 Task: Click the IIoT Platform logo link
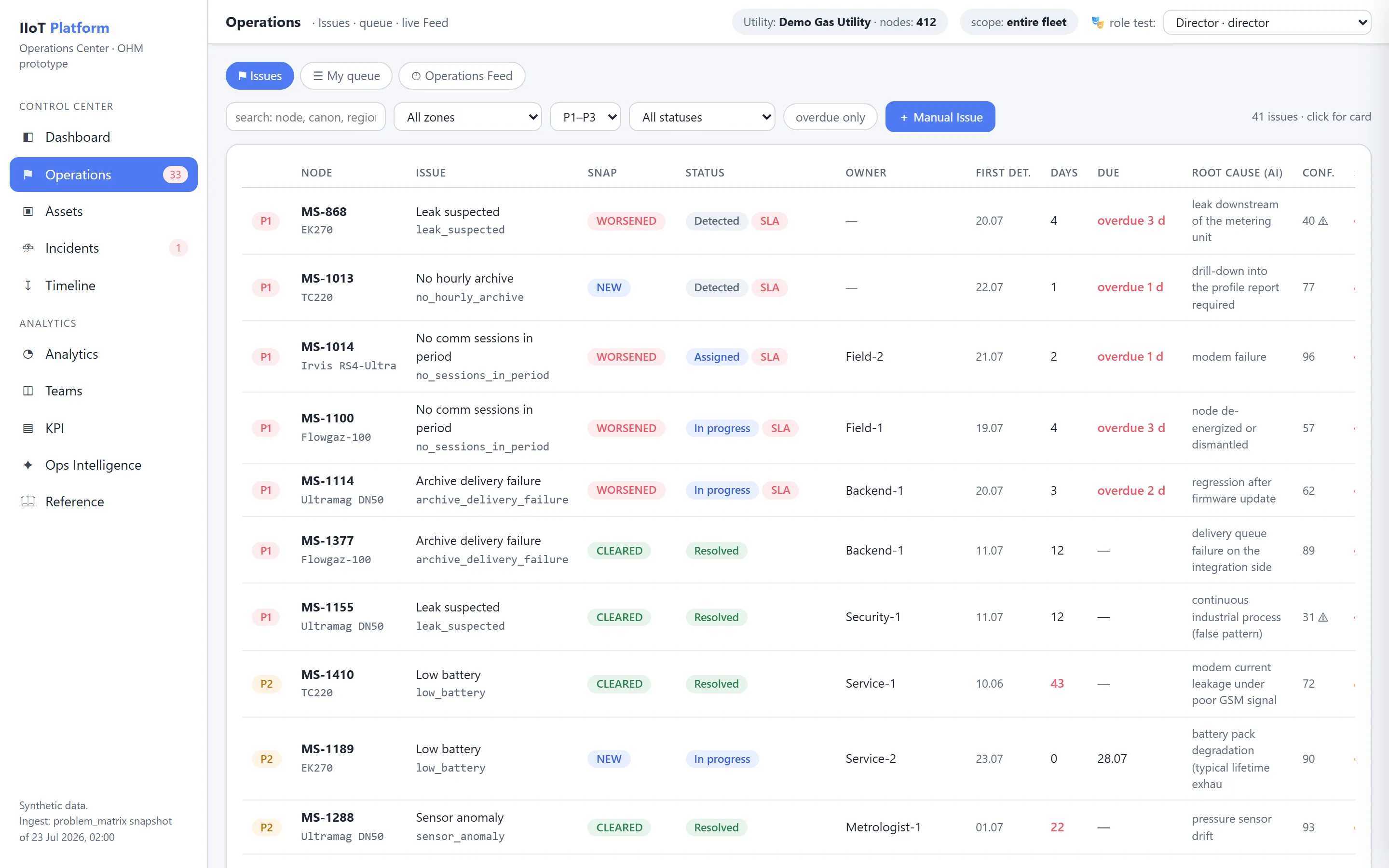[x=64, y=27]
